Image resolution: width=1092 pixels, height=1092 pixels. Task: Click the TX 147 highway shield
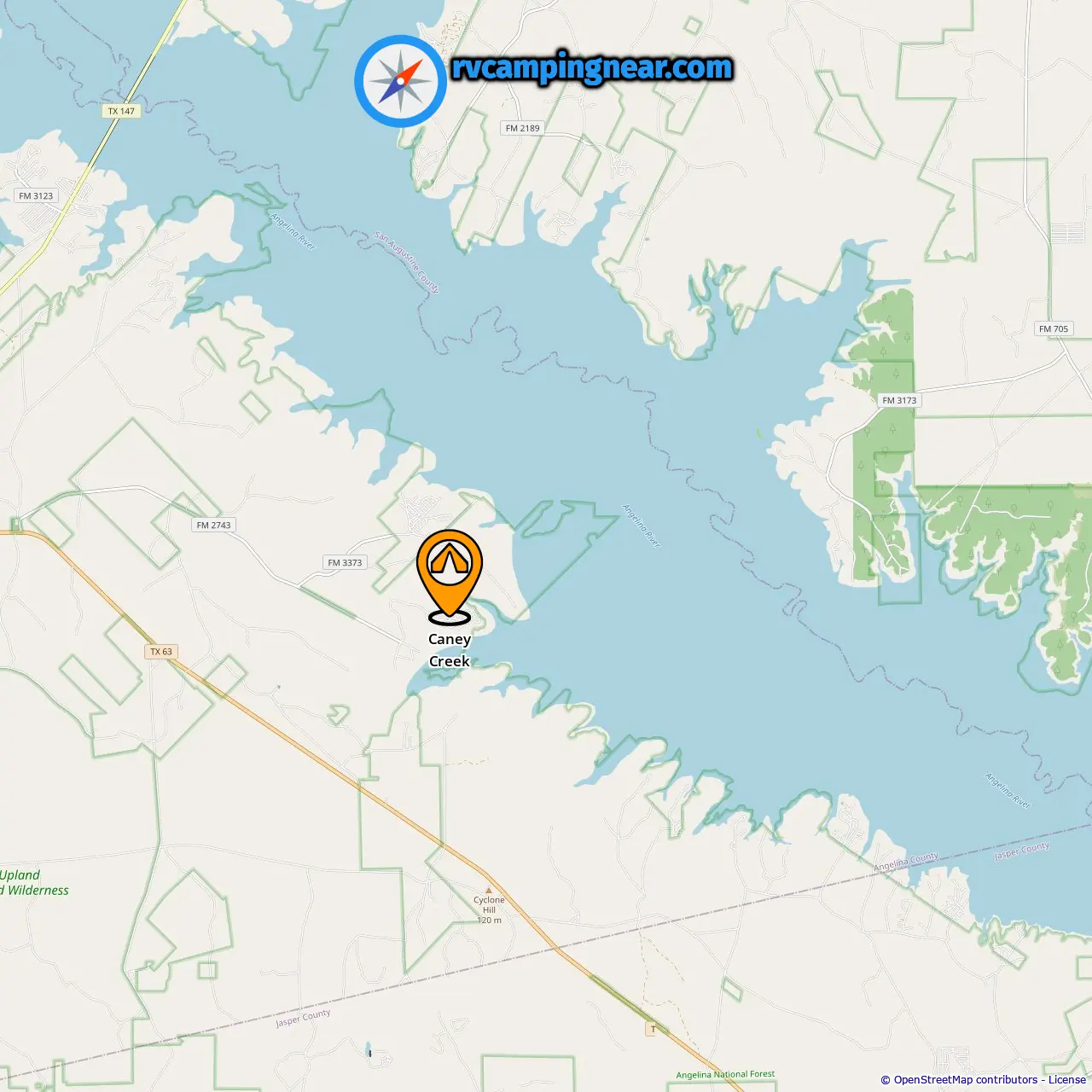(x=121, y=111)
